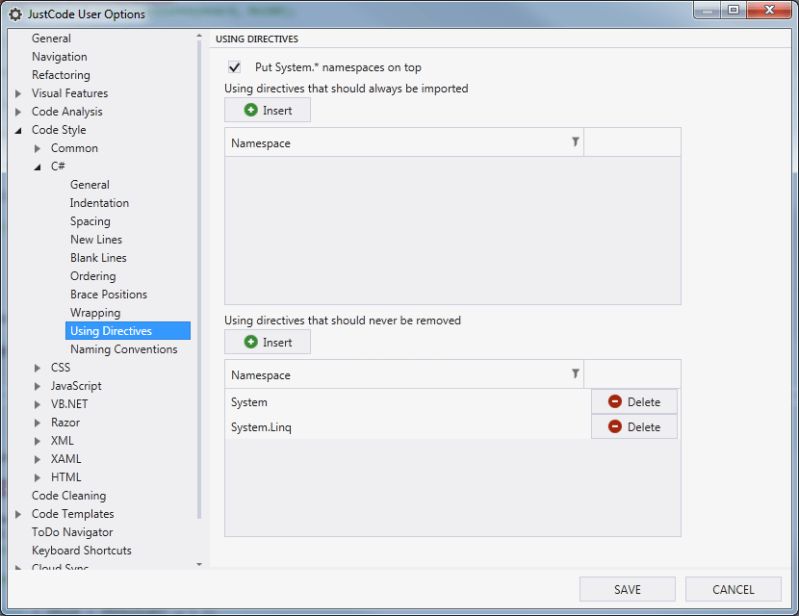Expand the Code Analysis node
Screen dimensions: 799x616
tap(18, 112)
